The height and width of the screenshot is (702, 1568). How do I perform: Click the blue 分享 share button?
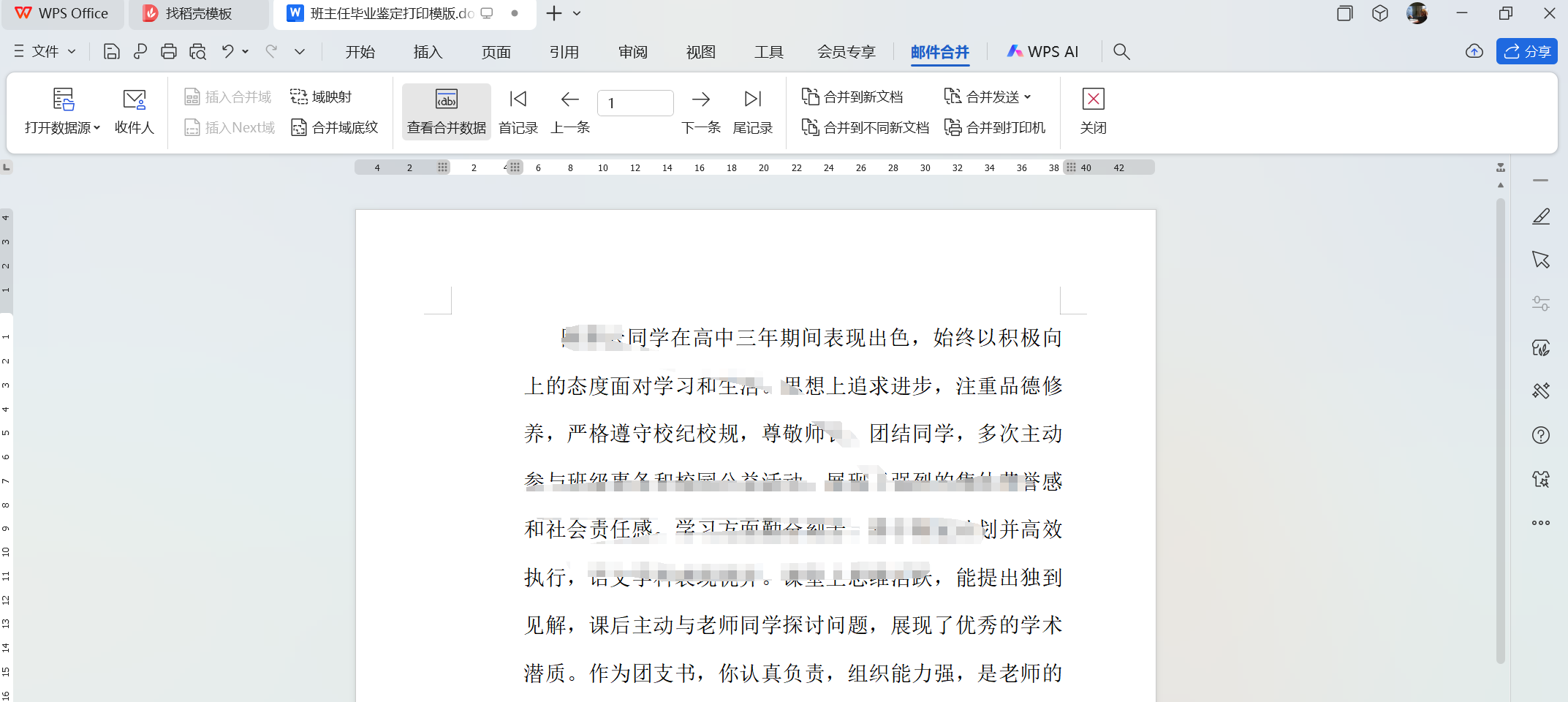coord(1526,51)
